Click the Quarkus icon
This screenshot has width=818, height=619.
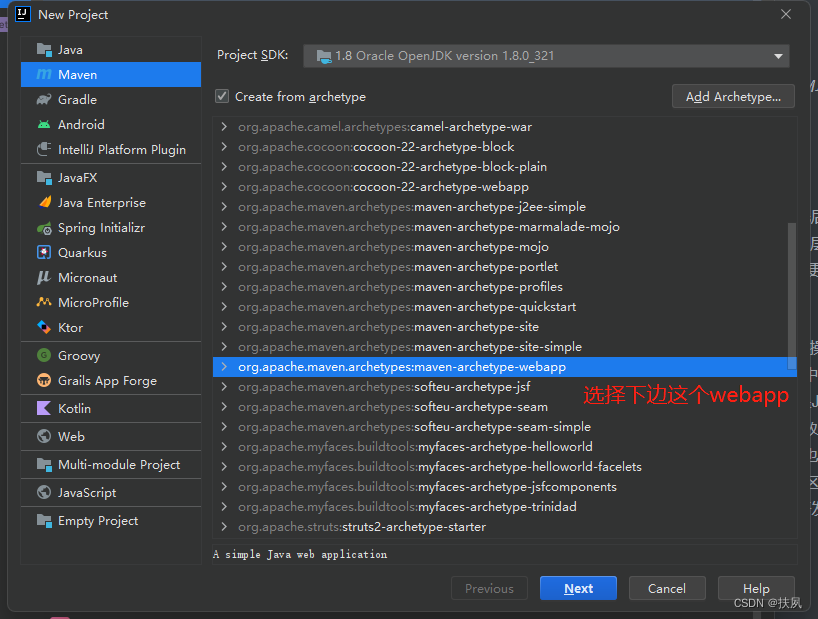pos(44,252)
